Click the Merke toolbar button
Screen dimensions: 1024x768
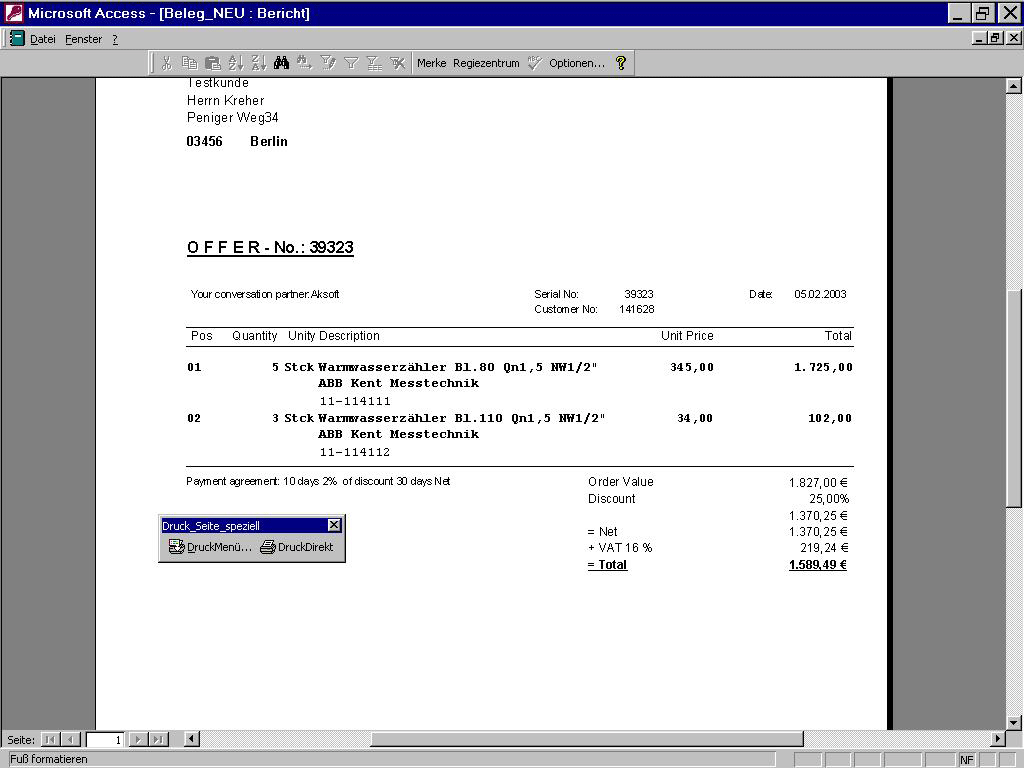pyautogui.click(x=431, y=63)
